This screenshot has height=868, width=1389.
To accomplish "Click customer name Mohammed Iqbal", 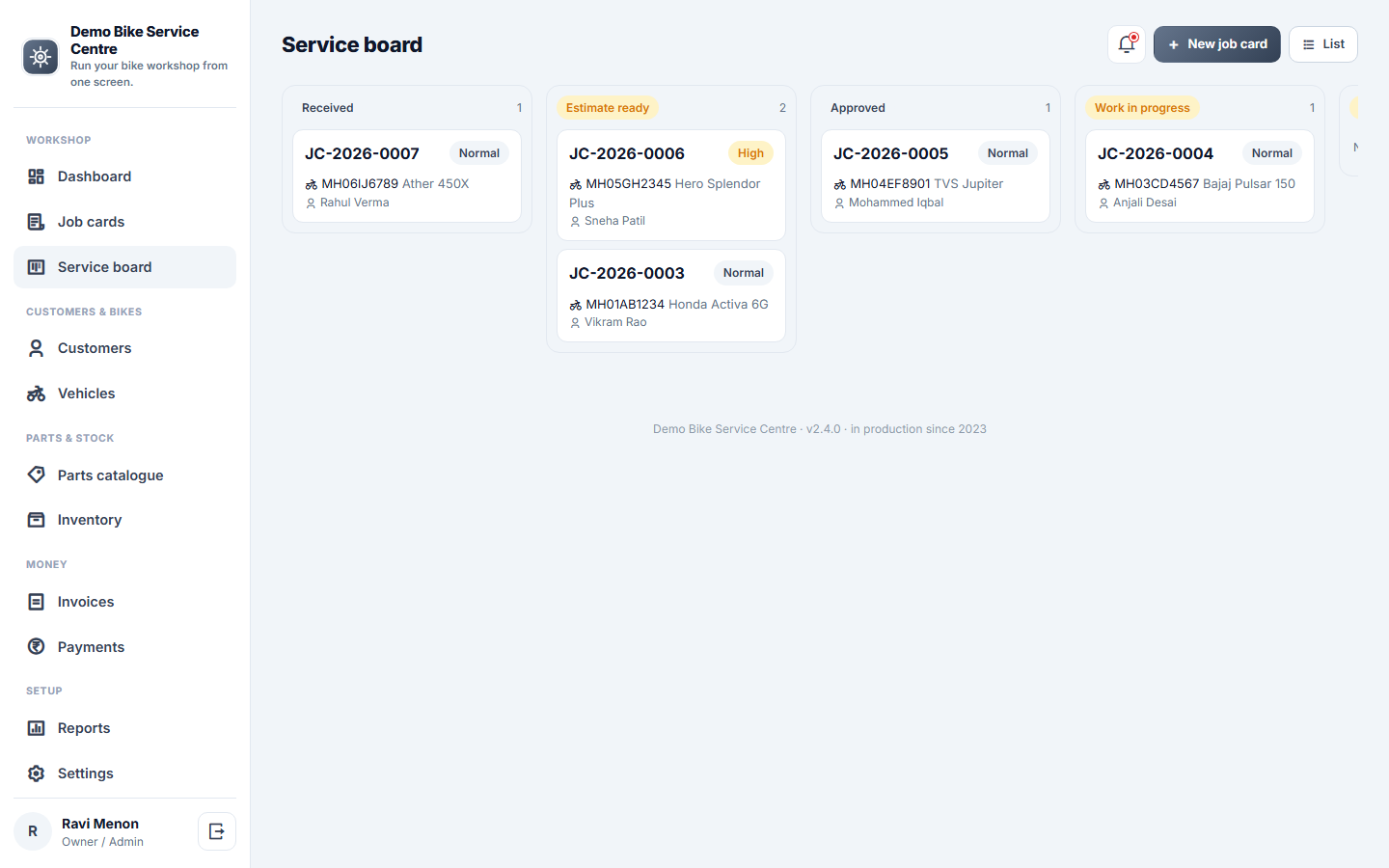I will (x=896, y=203).
